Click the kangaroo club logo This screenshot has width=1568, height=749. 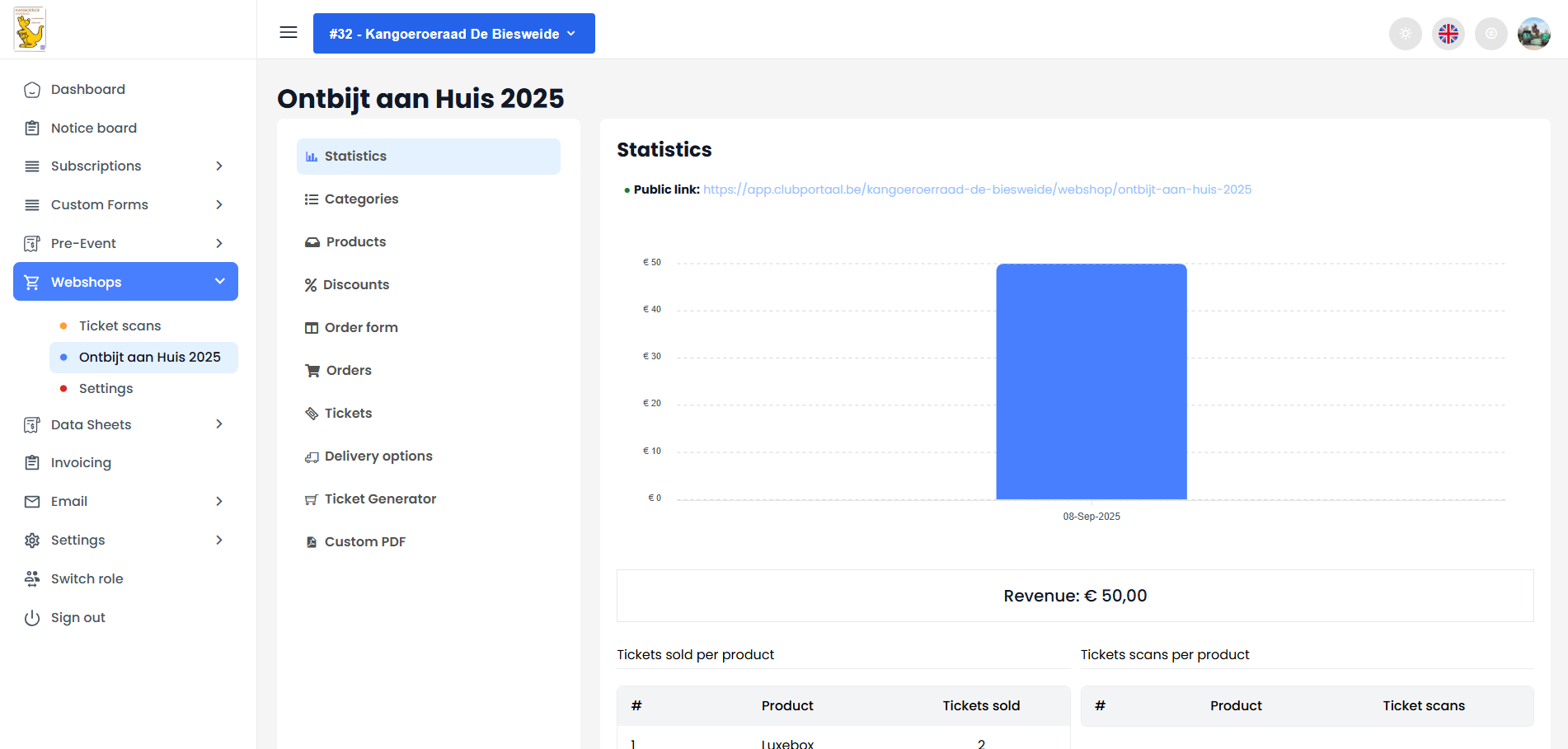pyautogui.click(x=31, y=30)
